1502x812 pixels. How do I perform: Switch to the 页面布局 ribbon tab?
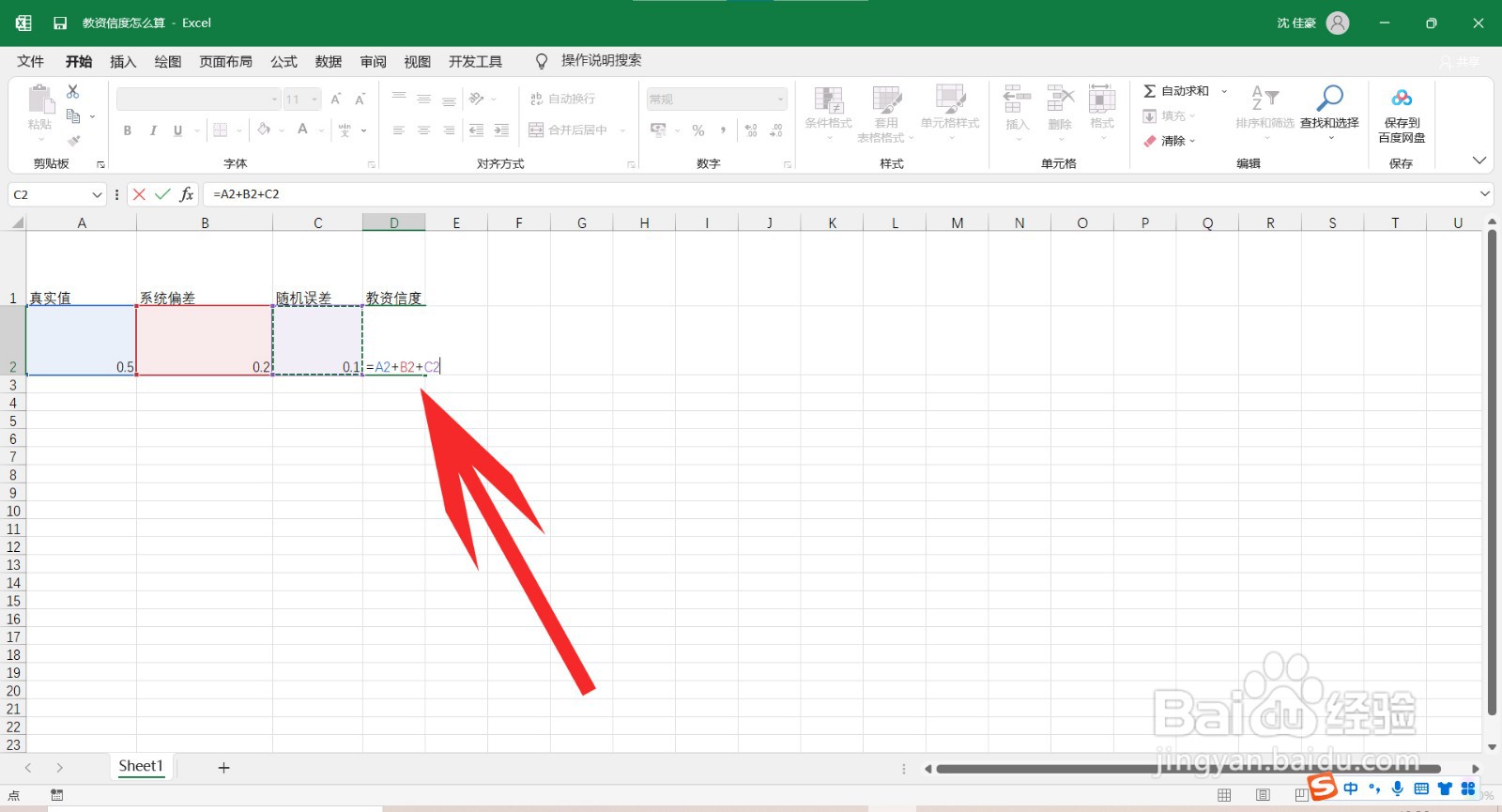click(225, 61)
